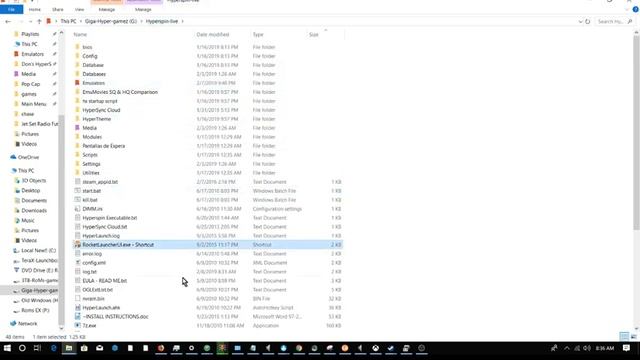Select the config.xml file icon

click(77, 262)
